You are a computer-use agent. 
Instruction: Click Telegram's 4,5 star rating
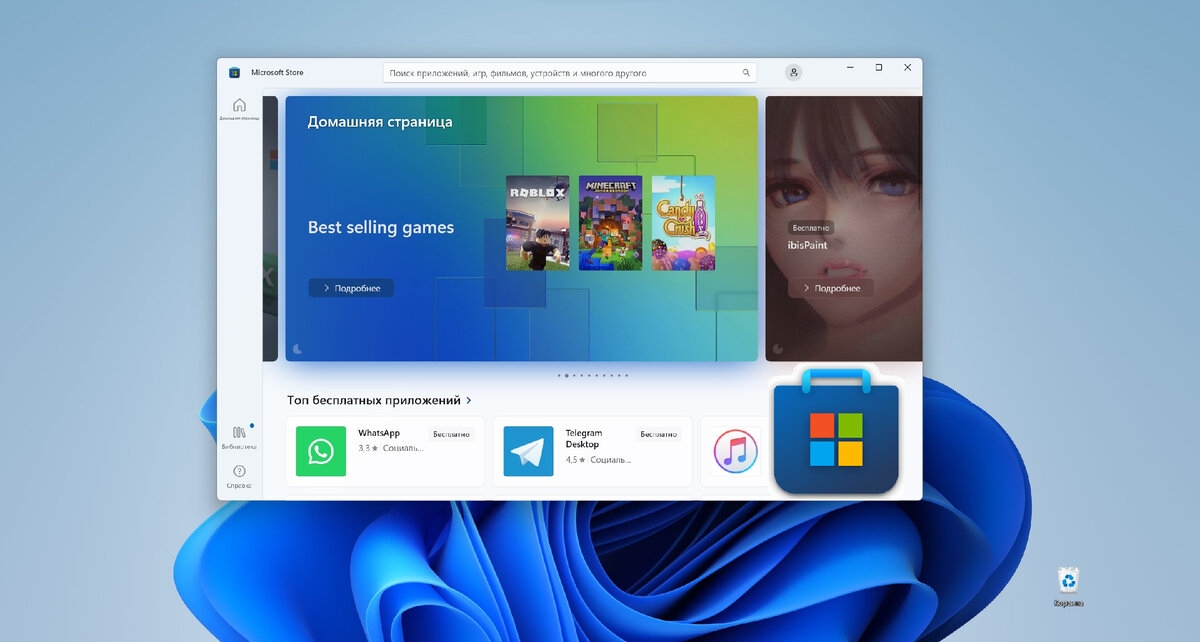[575, 460]
